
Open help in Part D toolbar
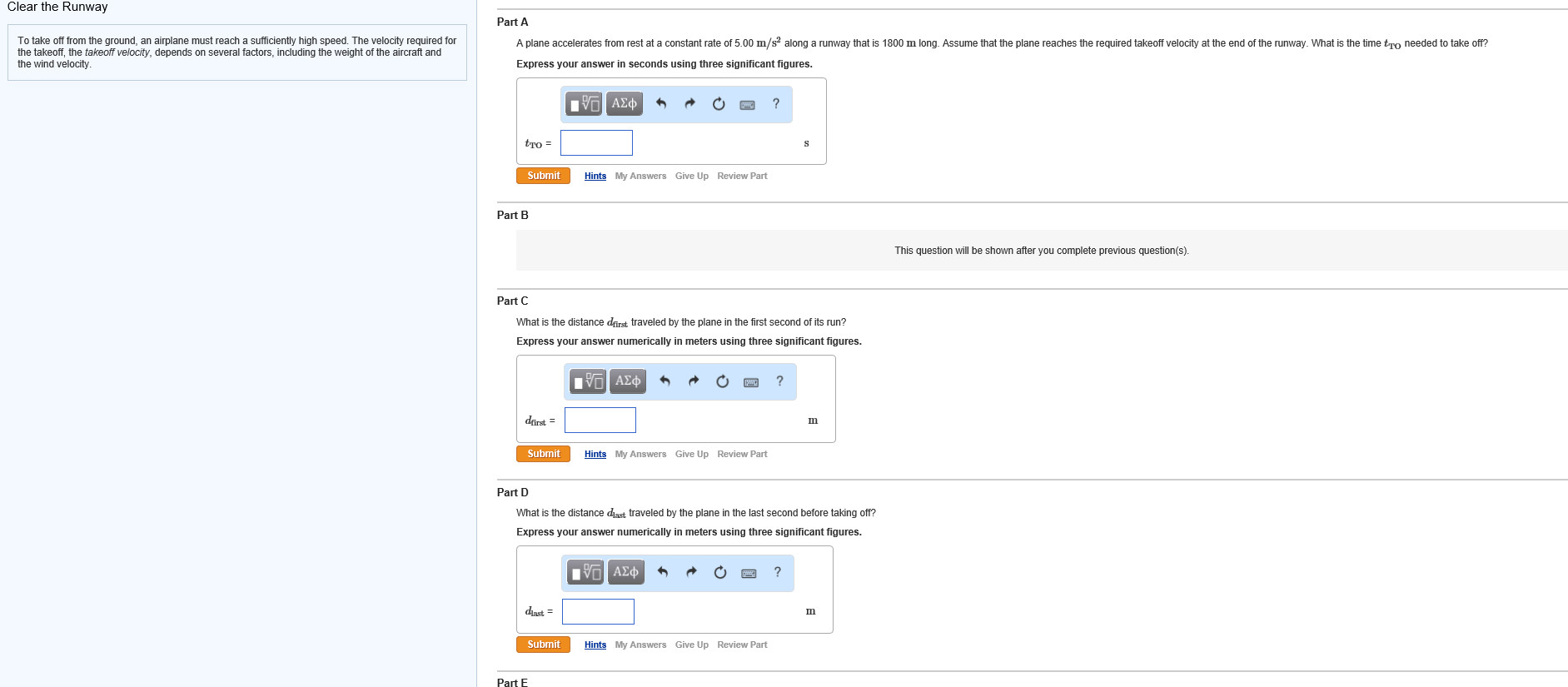[778, 572]
